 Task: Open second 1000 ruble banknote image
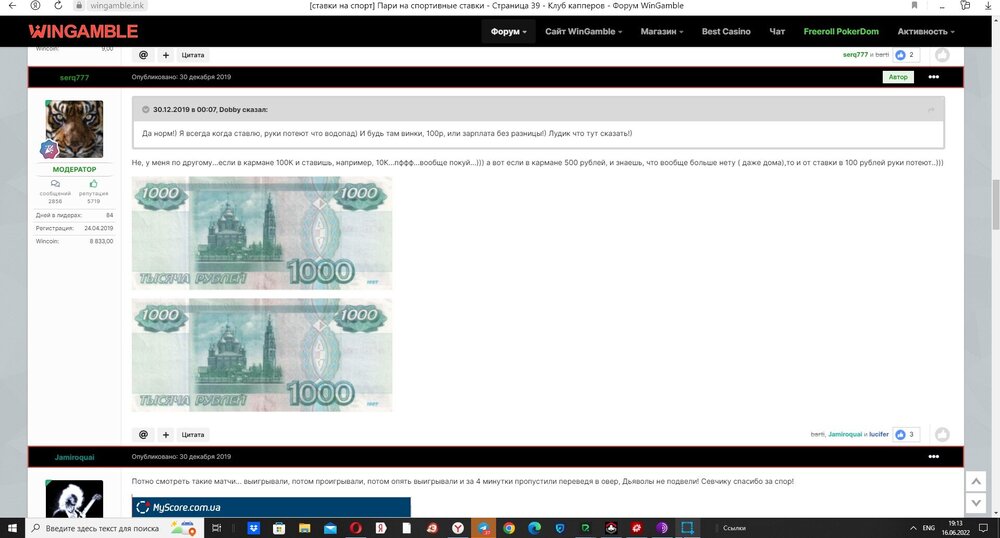point(261,355)
